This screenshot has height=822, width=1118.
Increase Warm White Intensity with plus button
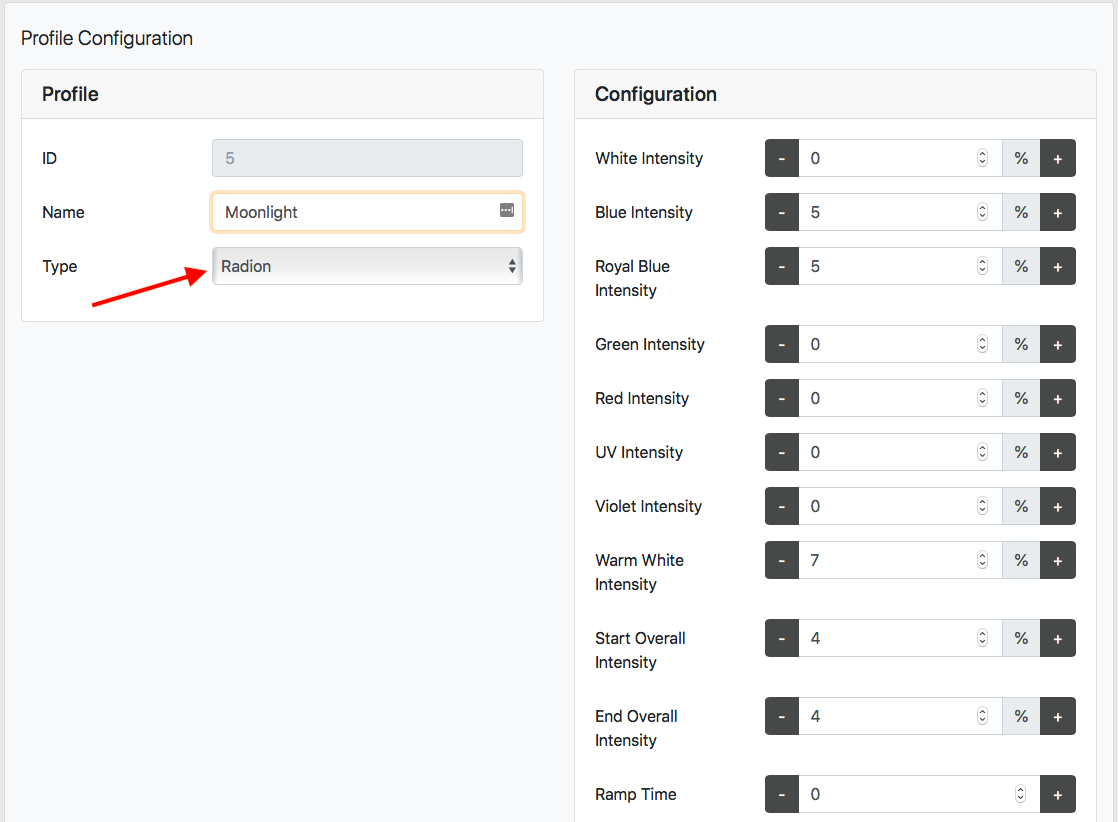pos(1057,560)
